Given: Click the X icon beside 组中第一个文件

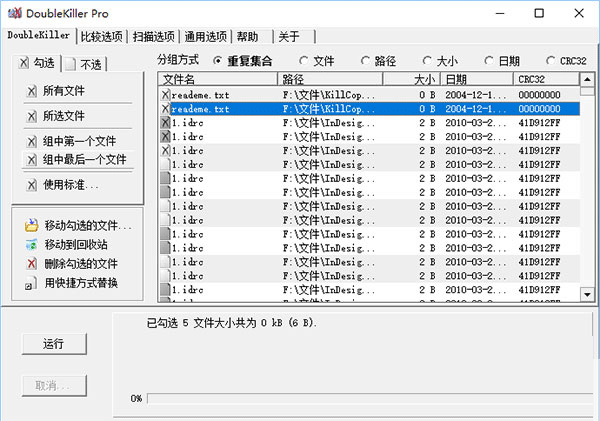Looking at the screenshot, I should pos(31,142).
